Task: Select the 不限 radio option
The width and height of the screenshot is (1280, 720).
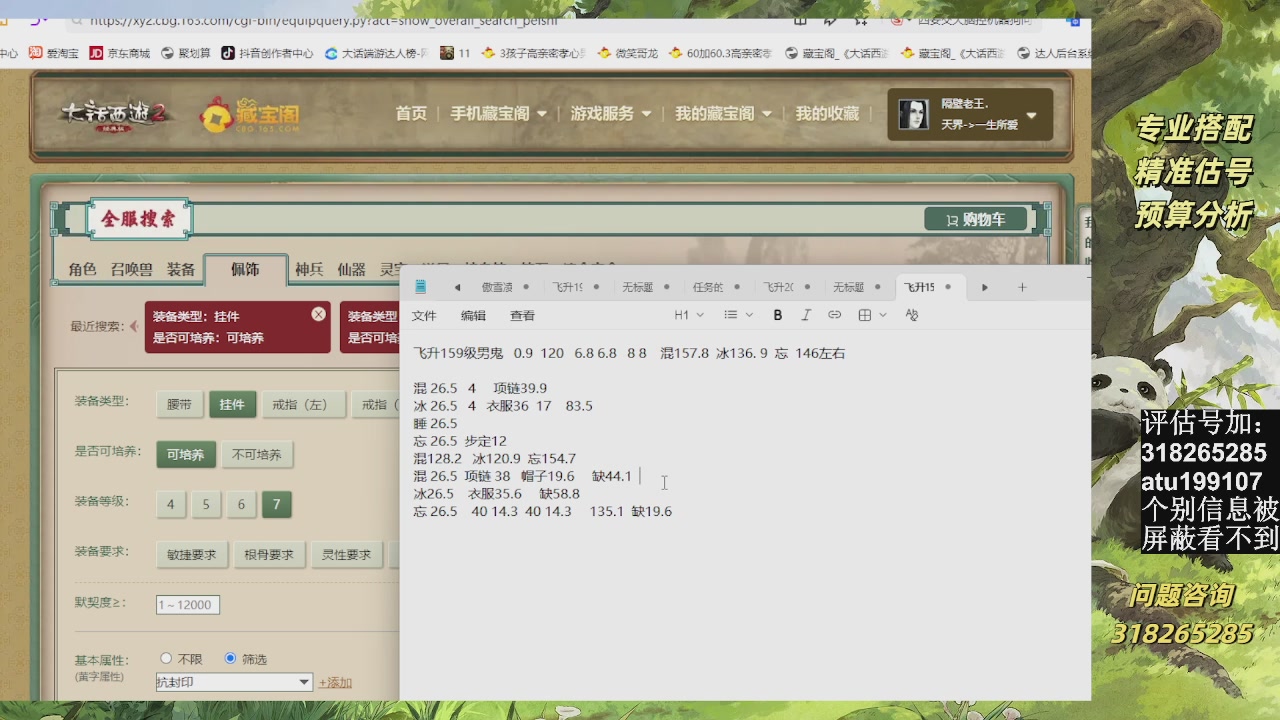Action: [167, 658]
